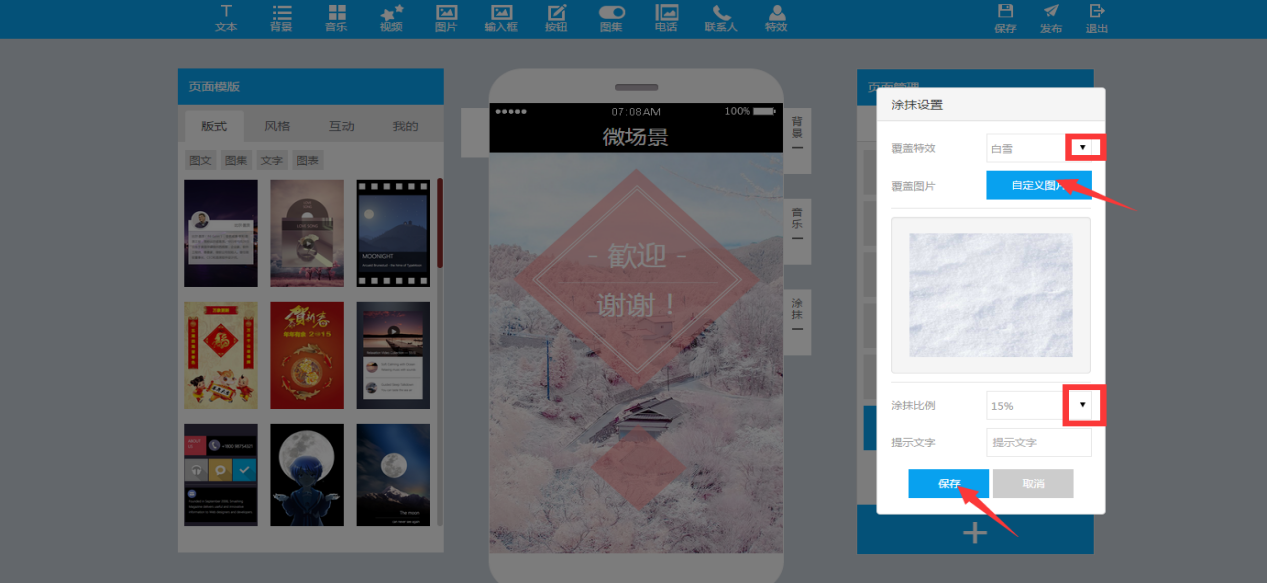
Task: Select the 文本 text tool icon
Action: pyautogui.click(x=226, y=17)
